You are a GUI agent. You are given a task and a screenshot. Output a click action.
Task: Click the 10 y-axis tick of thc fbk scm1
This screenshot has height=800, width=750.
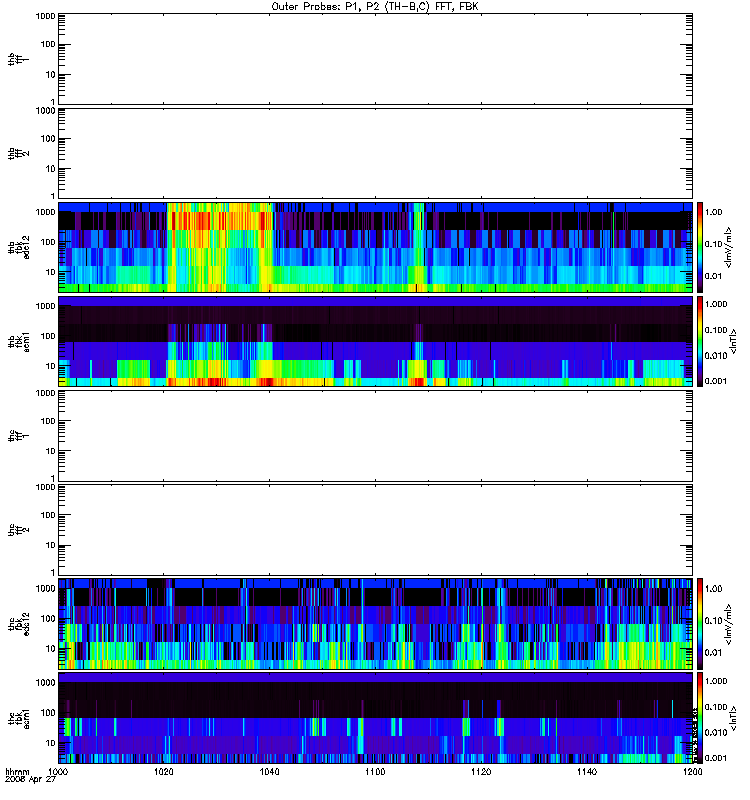(x=51, y=743)
